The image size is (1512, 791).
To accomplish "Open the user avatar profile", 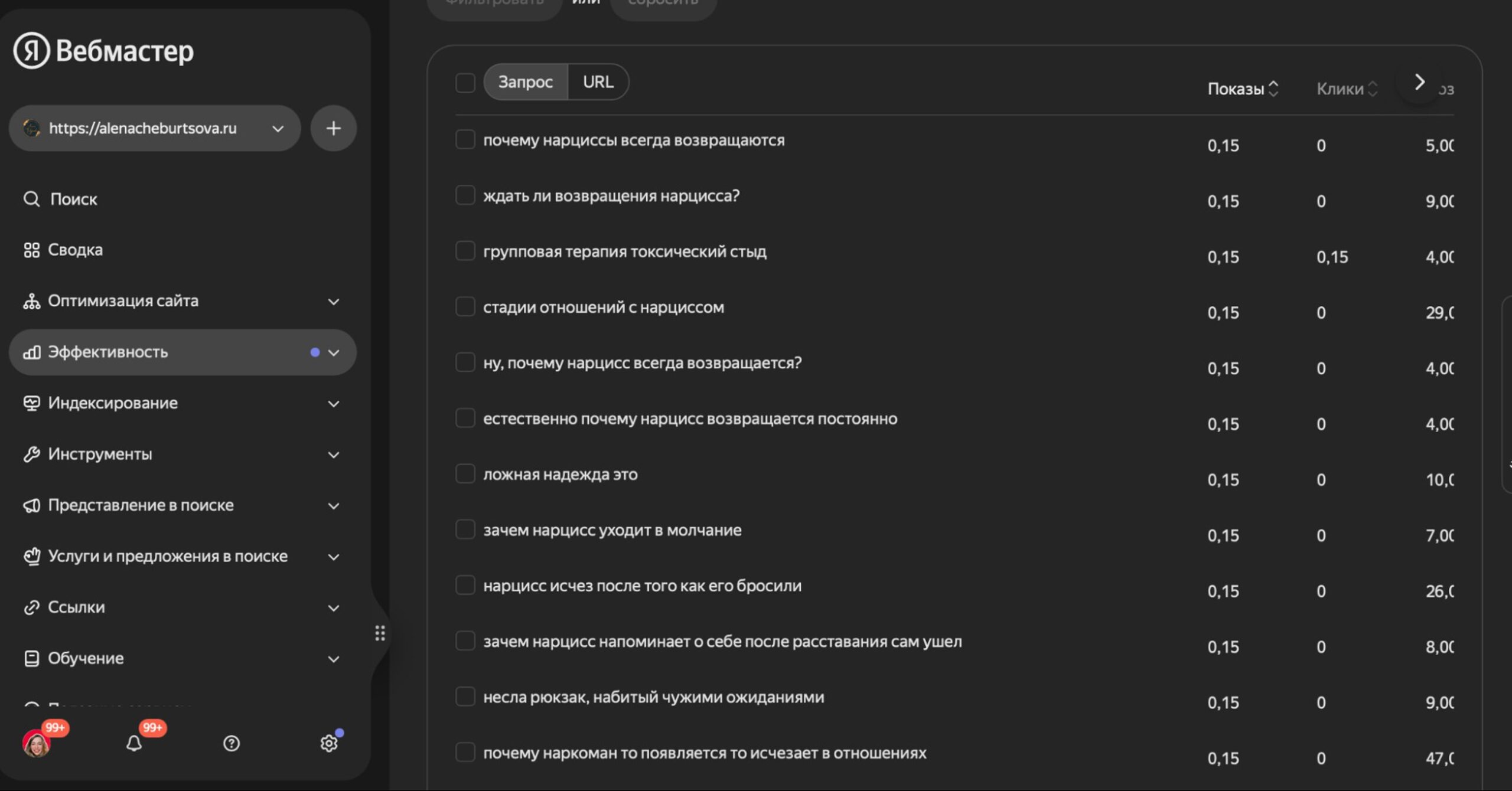I will click(x=36, y=743).
